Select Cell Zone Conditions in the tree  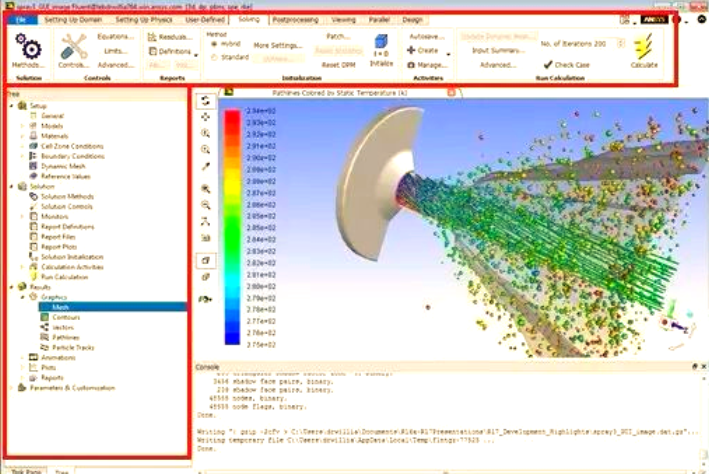(x=72, y=146)
